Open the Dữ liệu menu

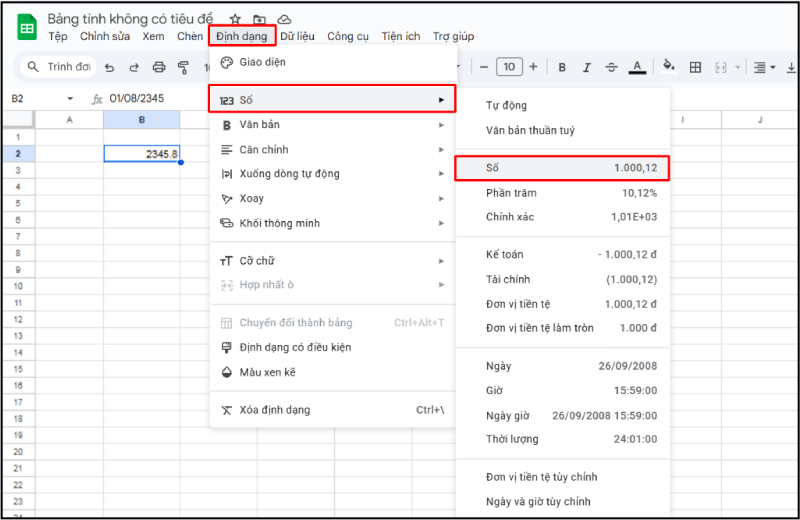297,36
